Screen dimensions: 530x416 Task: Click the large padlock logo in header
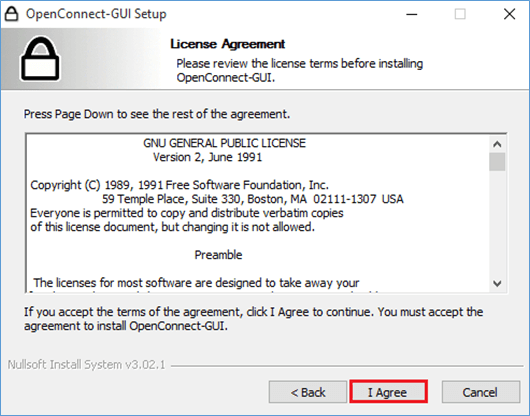tap(40, 59)
